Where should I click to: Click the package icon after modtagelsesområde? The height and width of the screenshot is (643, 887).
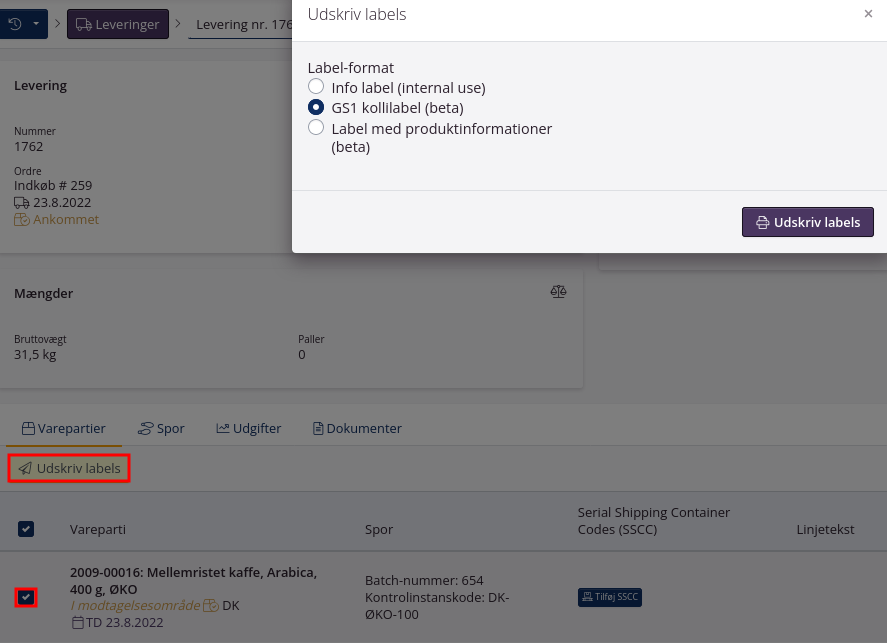point(208,605)
